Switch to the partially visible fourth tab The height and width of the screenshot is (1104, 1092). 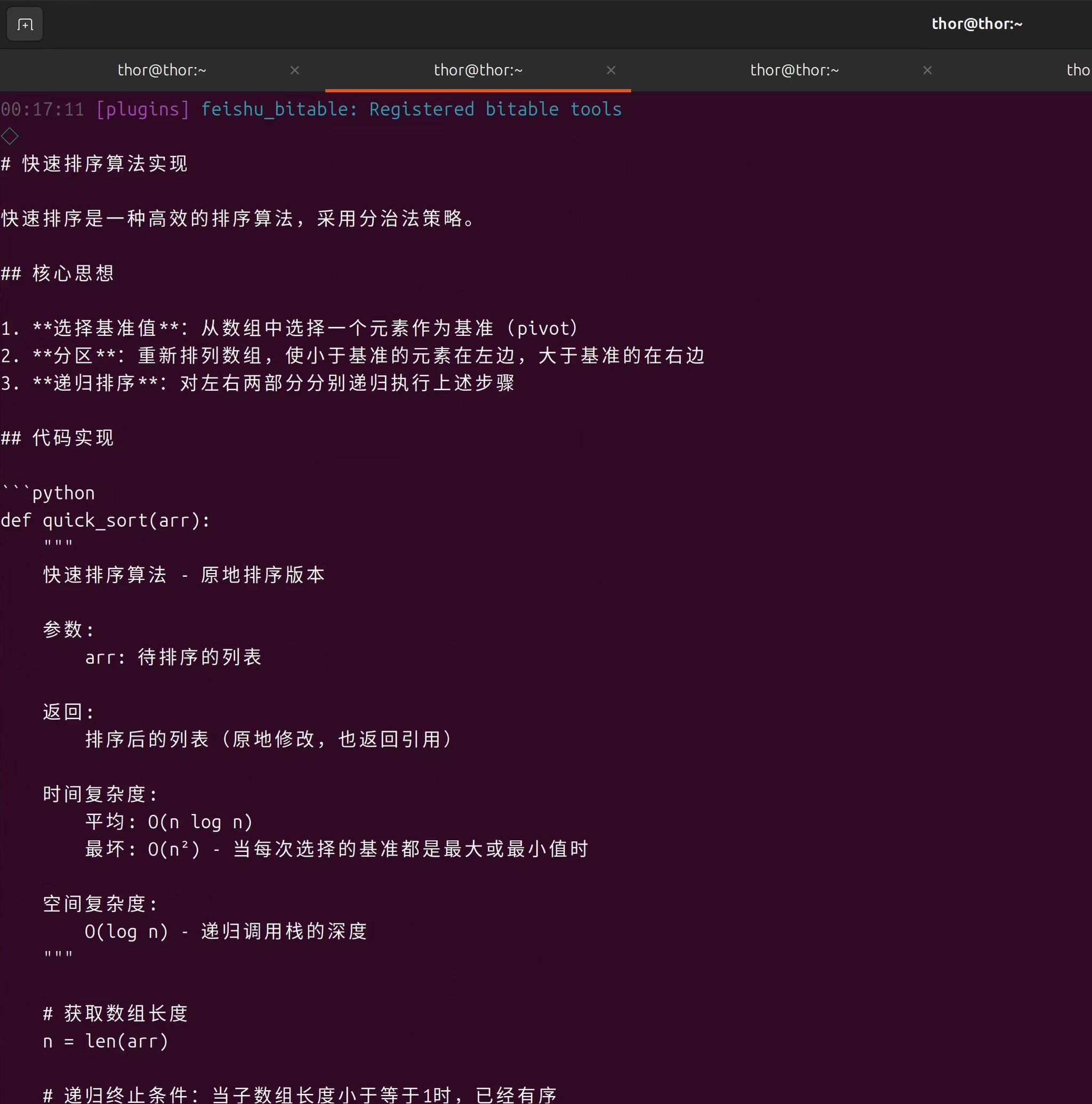click(1078, 70)
